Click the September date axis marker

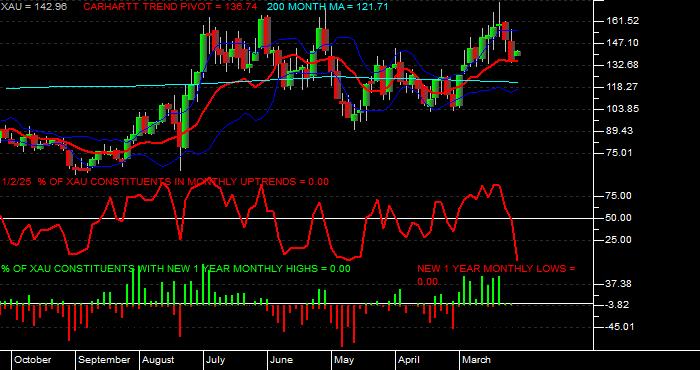coord(104,360)
